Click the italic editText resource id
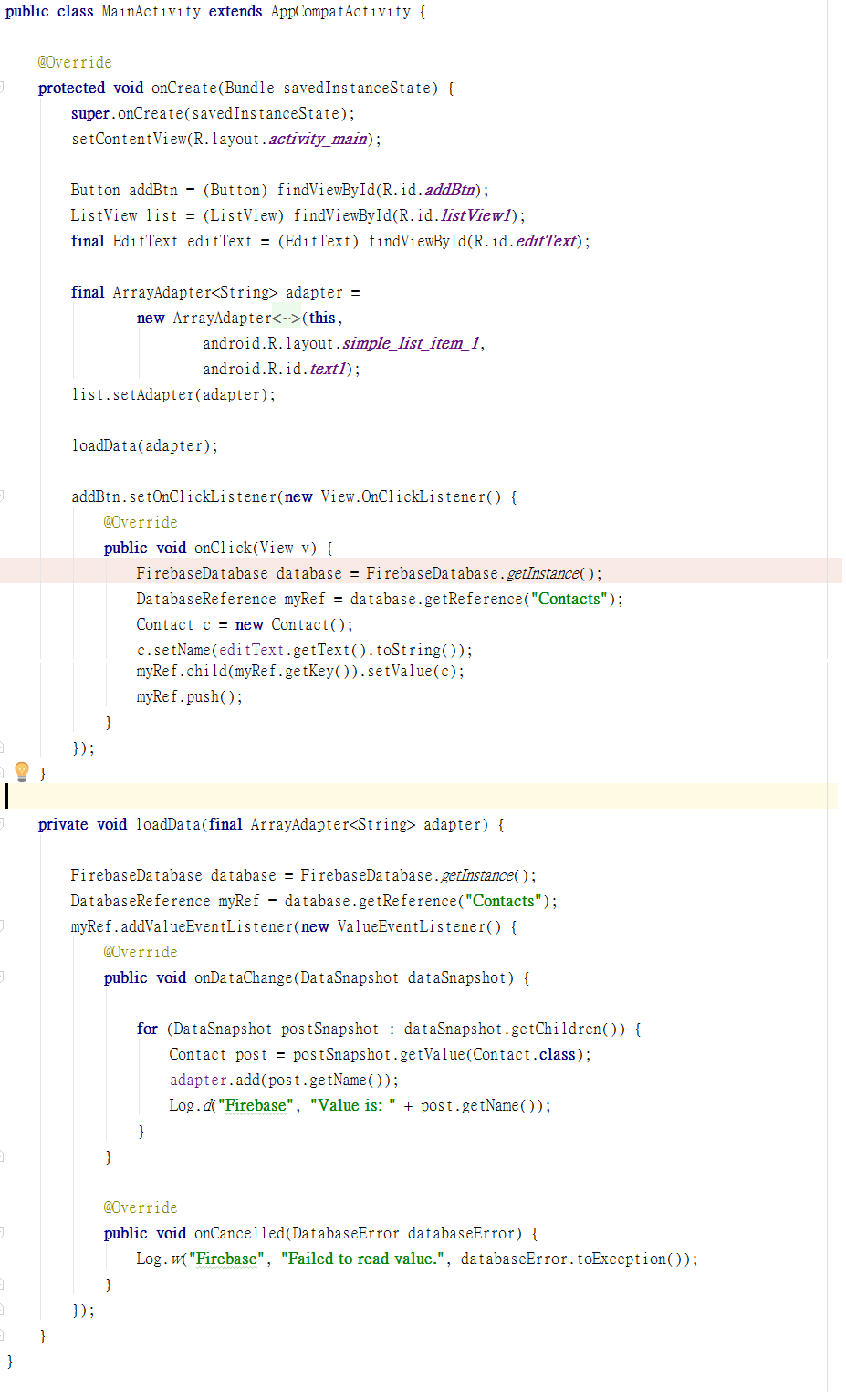The width and height of the screenshot is (846, 1400). pos(547,241)
